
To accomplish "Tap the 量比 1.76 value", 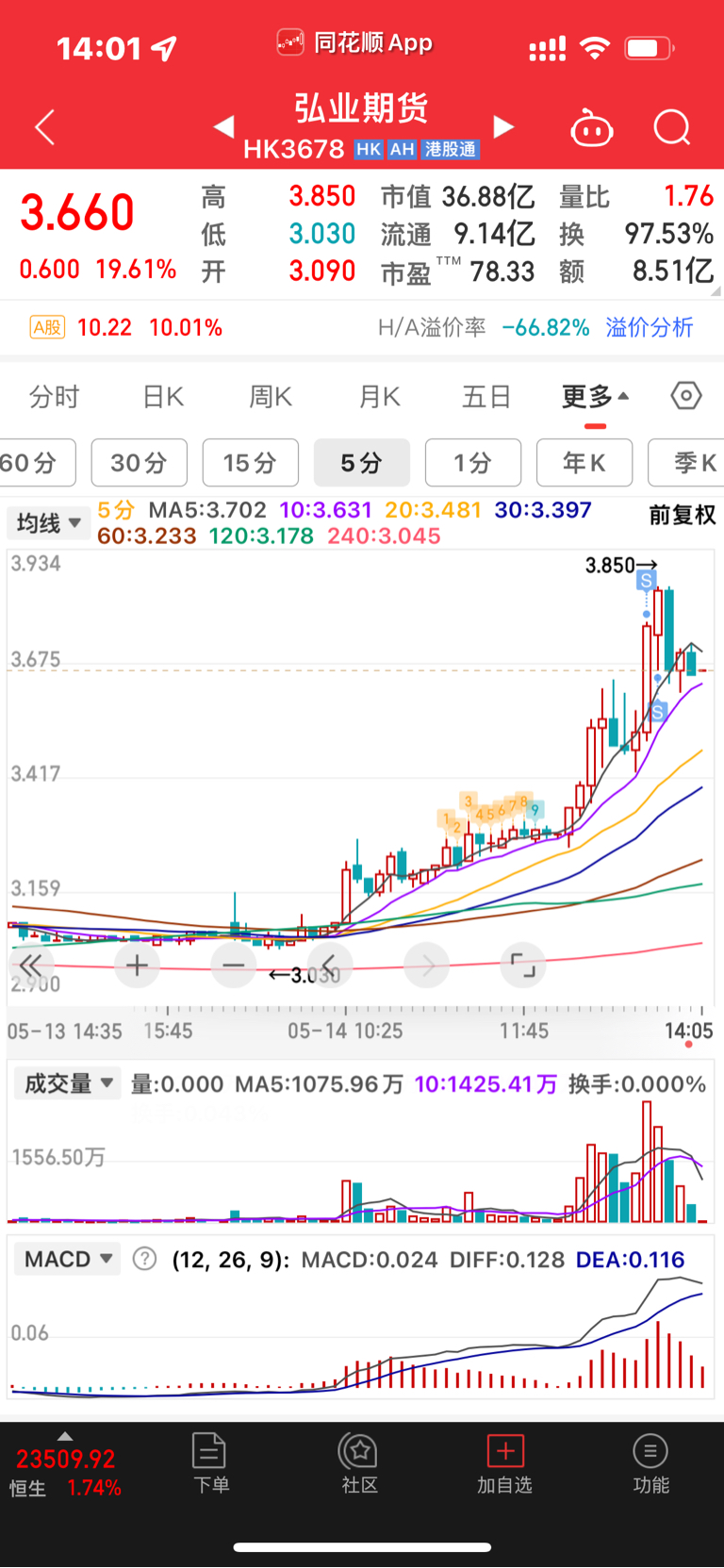I will pos(688,196).
